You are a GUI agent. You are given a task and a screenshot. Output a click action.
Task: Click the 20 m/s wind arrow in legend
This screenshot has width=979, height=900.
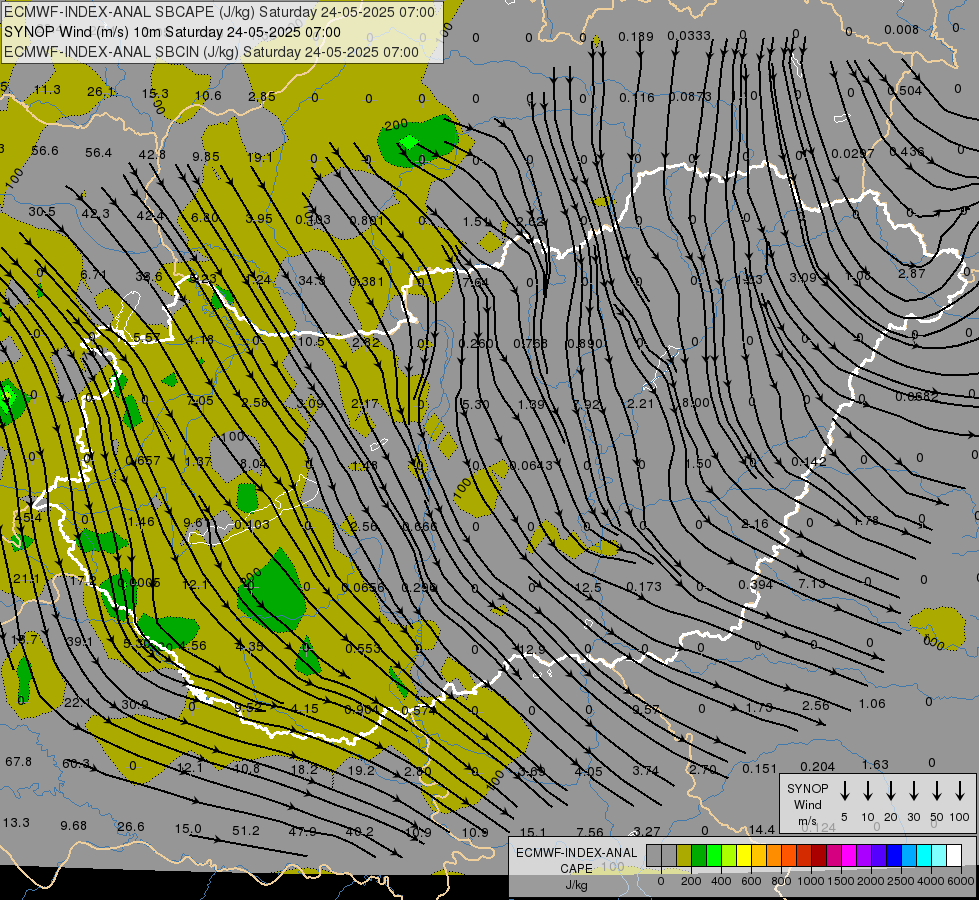[x=891, y=791]
